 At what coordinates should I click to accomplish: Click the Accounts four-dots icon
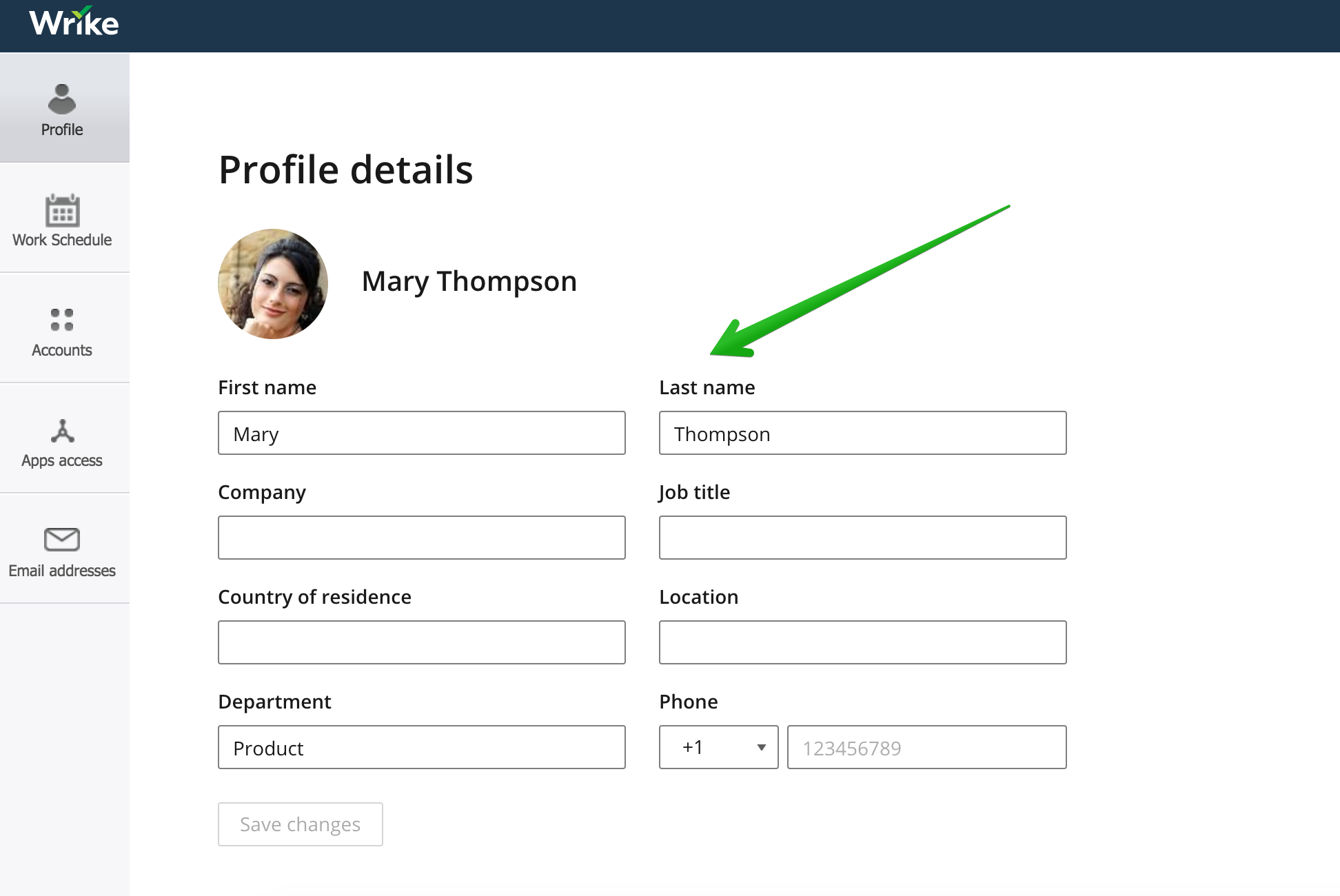[x=62, y=320]
